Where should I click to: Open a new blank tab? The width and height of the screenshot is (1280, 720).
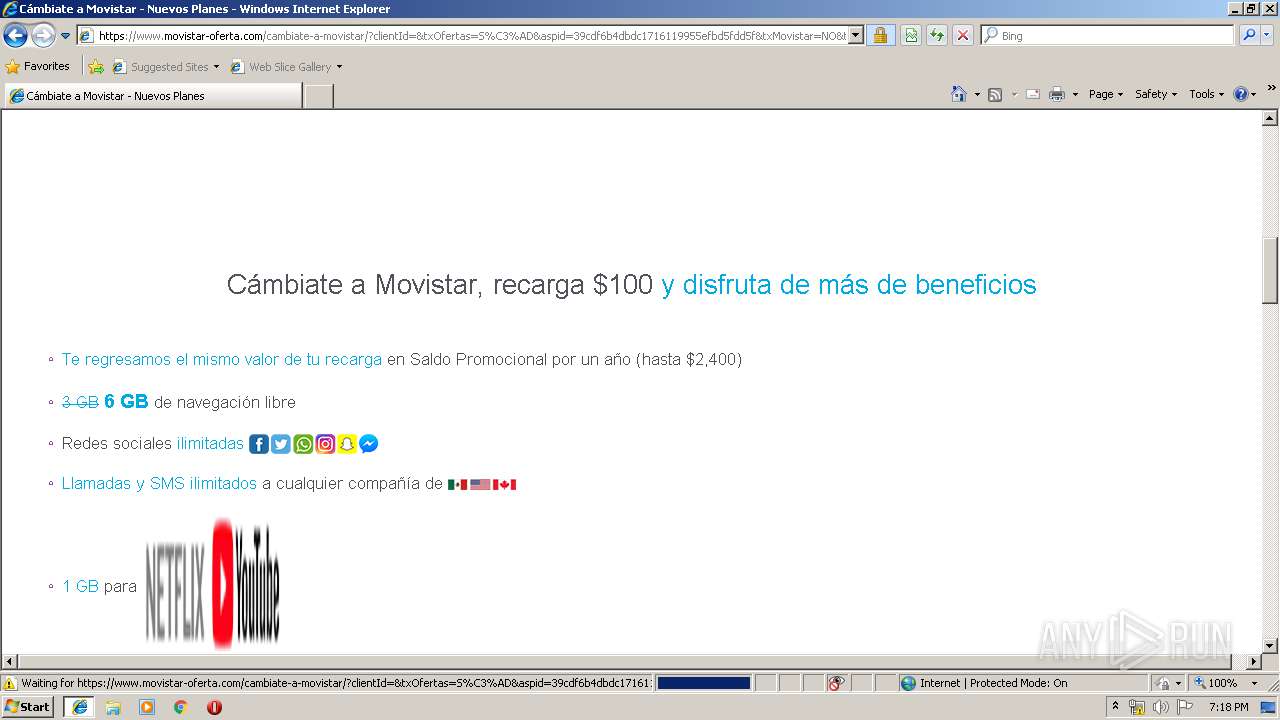click(x=318, y=96)
